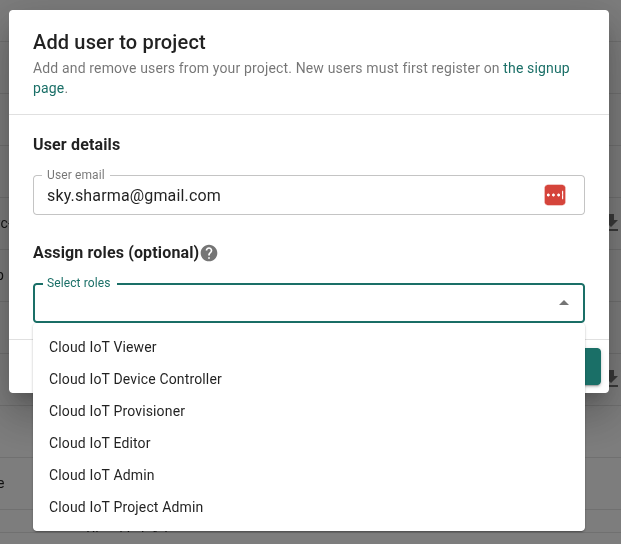Choose Cloud IoT Device Controller role
Screen dimensions: 621x544
[x=135, y=379]
